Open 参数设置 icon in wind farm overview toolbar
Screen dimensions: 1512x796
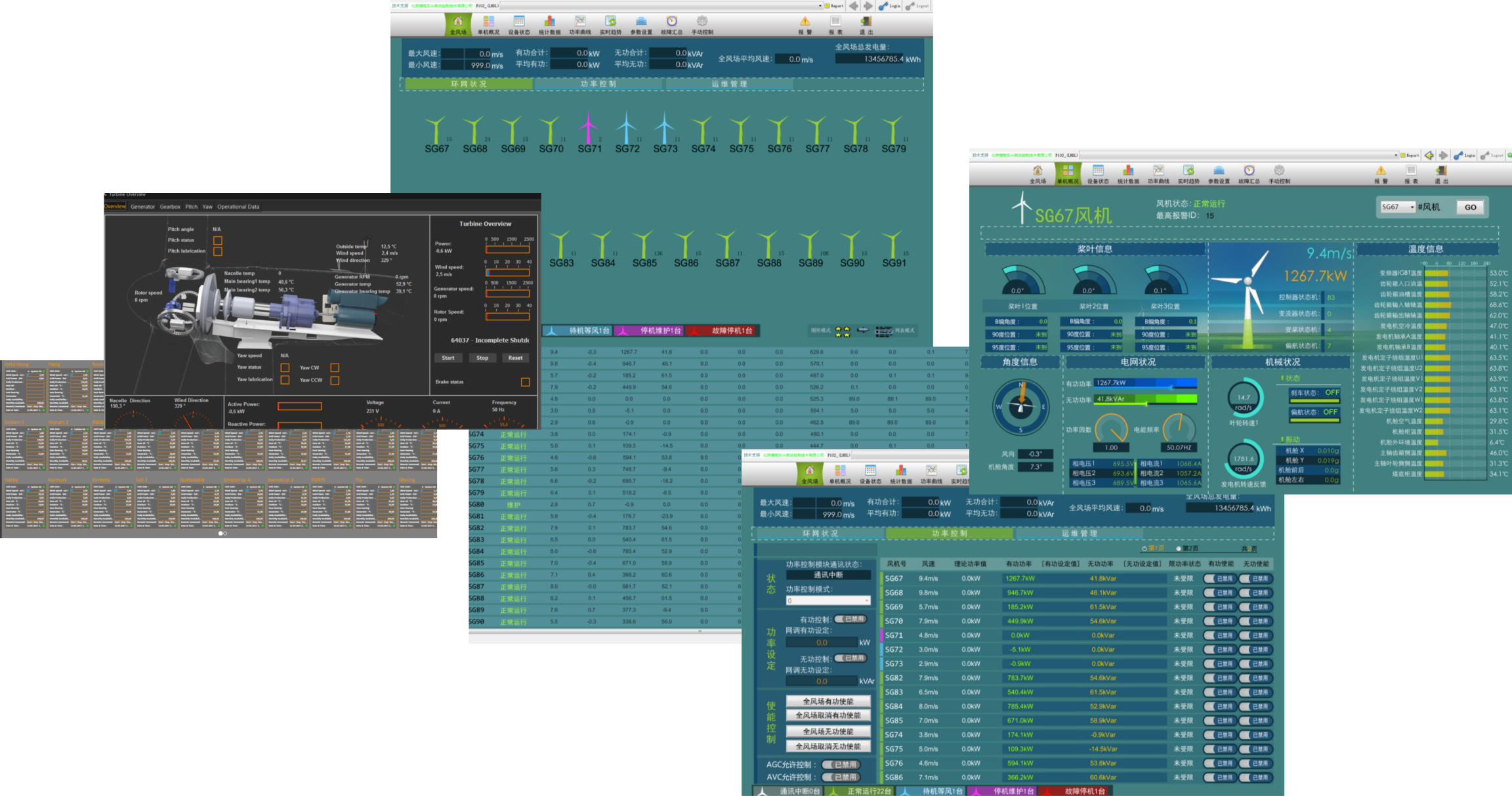(641, 25)
